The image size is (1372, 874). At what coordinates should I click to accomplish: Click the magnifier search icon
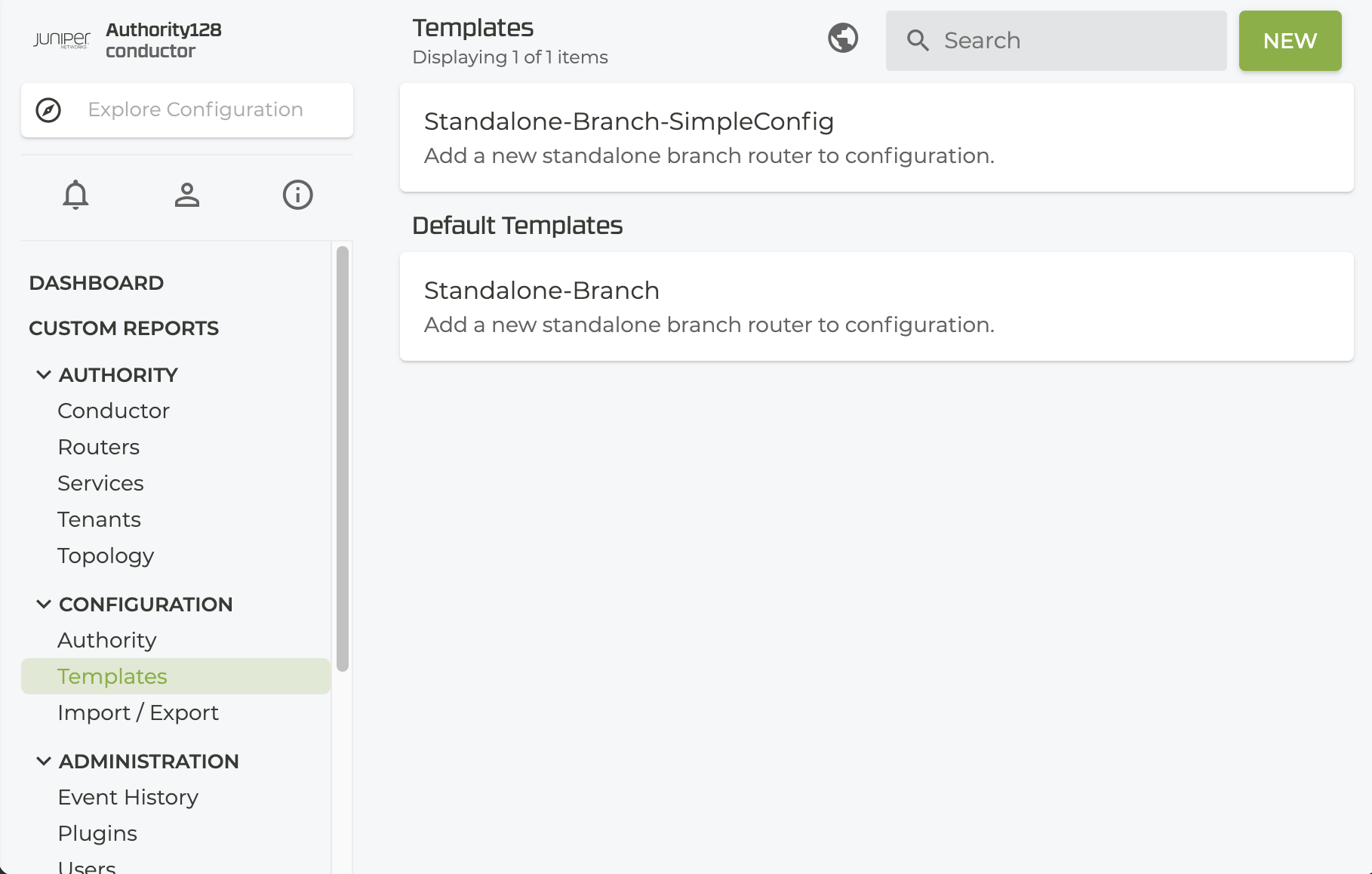918,41
